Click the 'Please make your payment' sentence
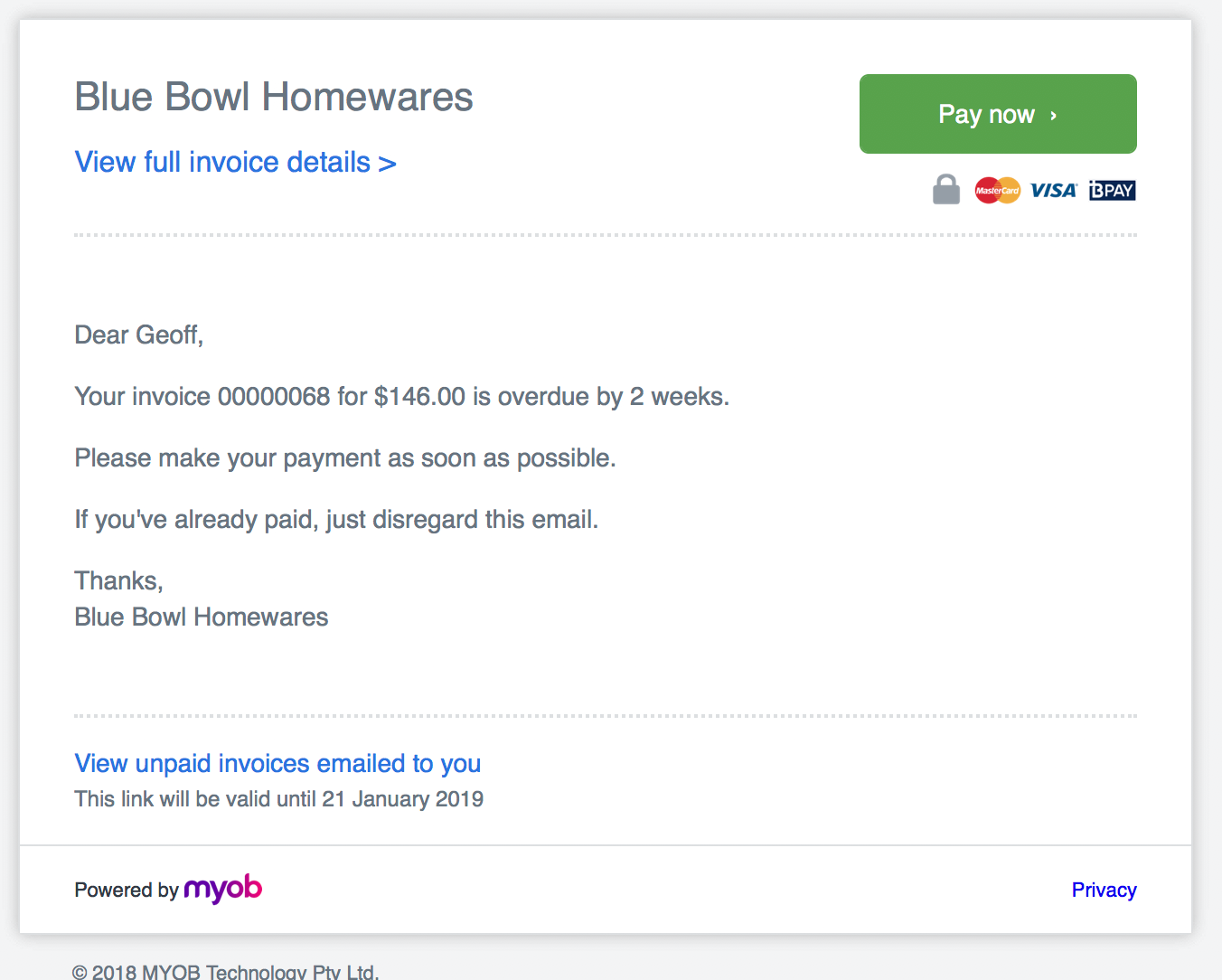This screenshot has height=980, width=1222. 345,458
